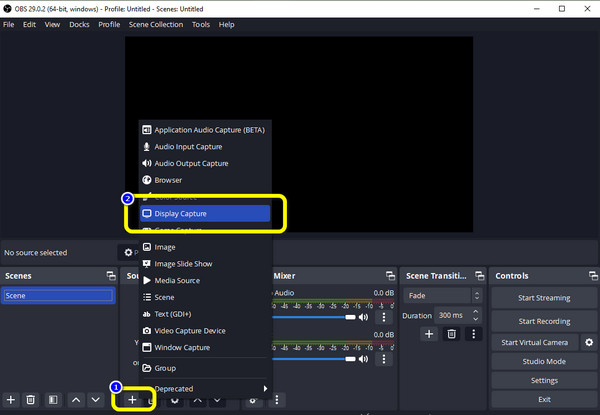
Task: Add a Scene as a source
Action: click(x=205, y=297)
